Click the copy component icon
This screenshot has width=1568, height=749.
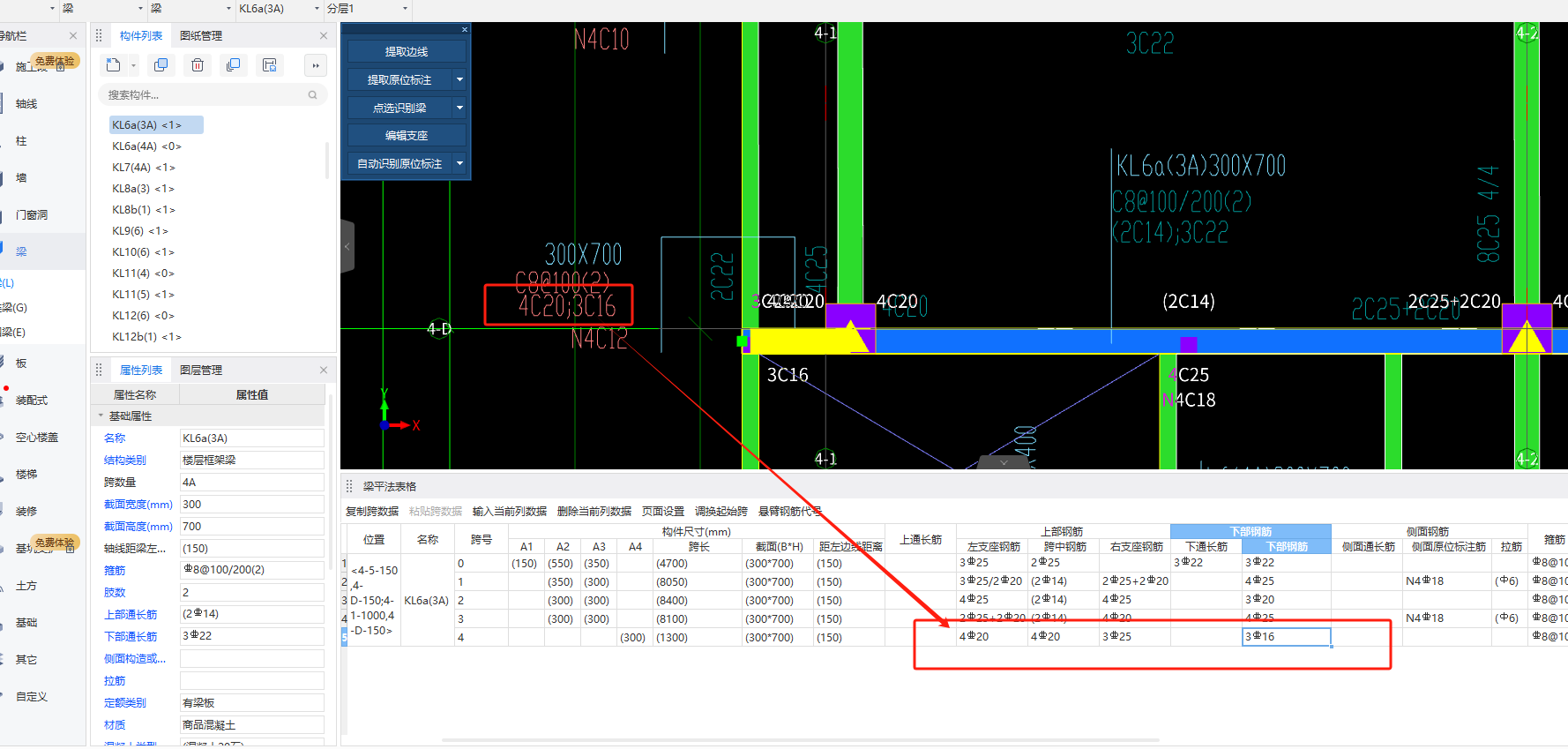click(x=161, y=65)
